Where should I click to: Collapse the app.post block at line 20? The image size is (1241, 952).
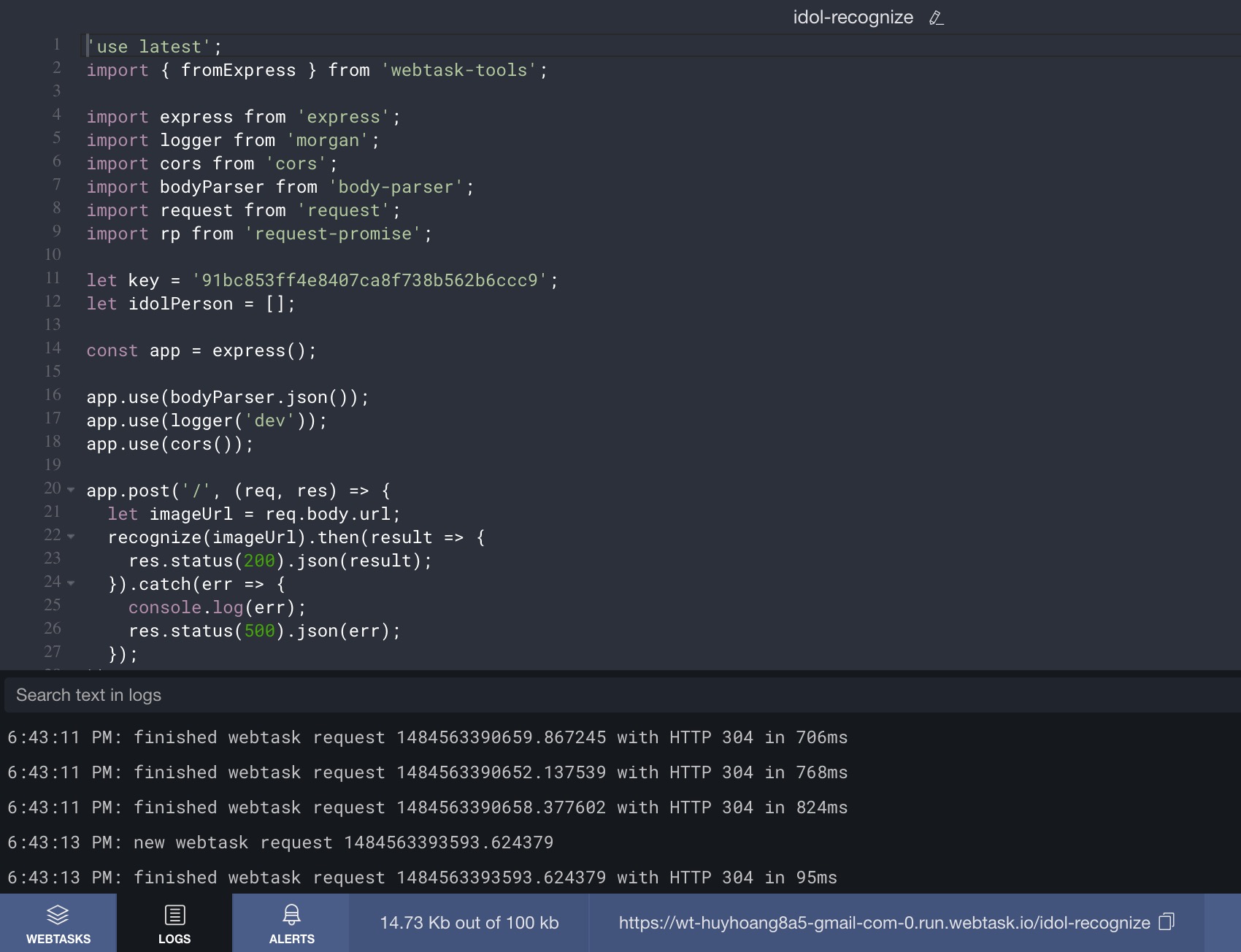[x=70, y=489]
